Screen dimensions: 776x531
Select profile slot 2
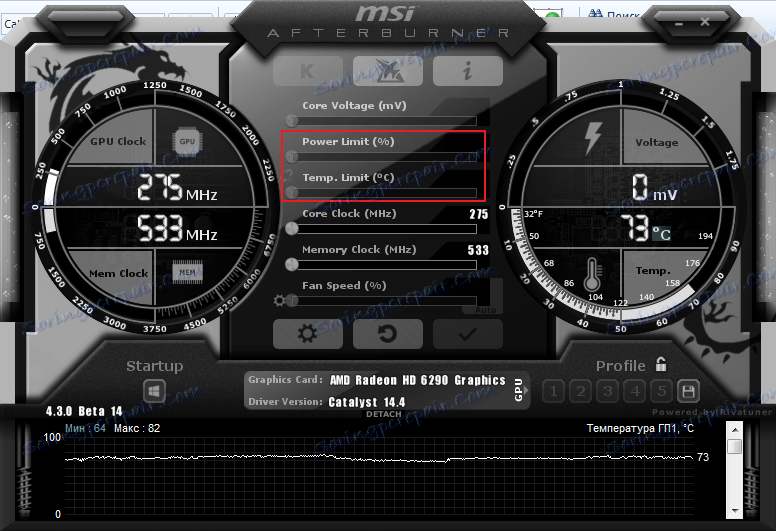tap(581, 391)
